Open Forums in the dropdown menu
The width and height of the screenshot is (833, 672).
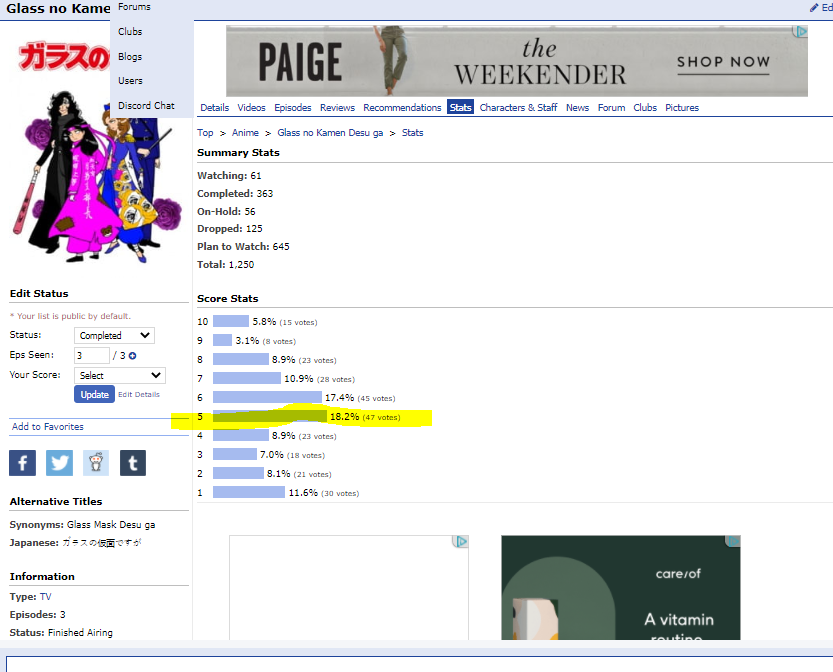(x=134, y=7)
